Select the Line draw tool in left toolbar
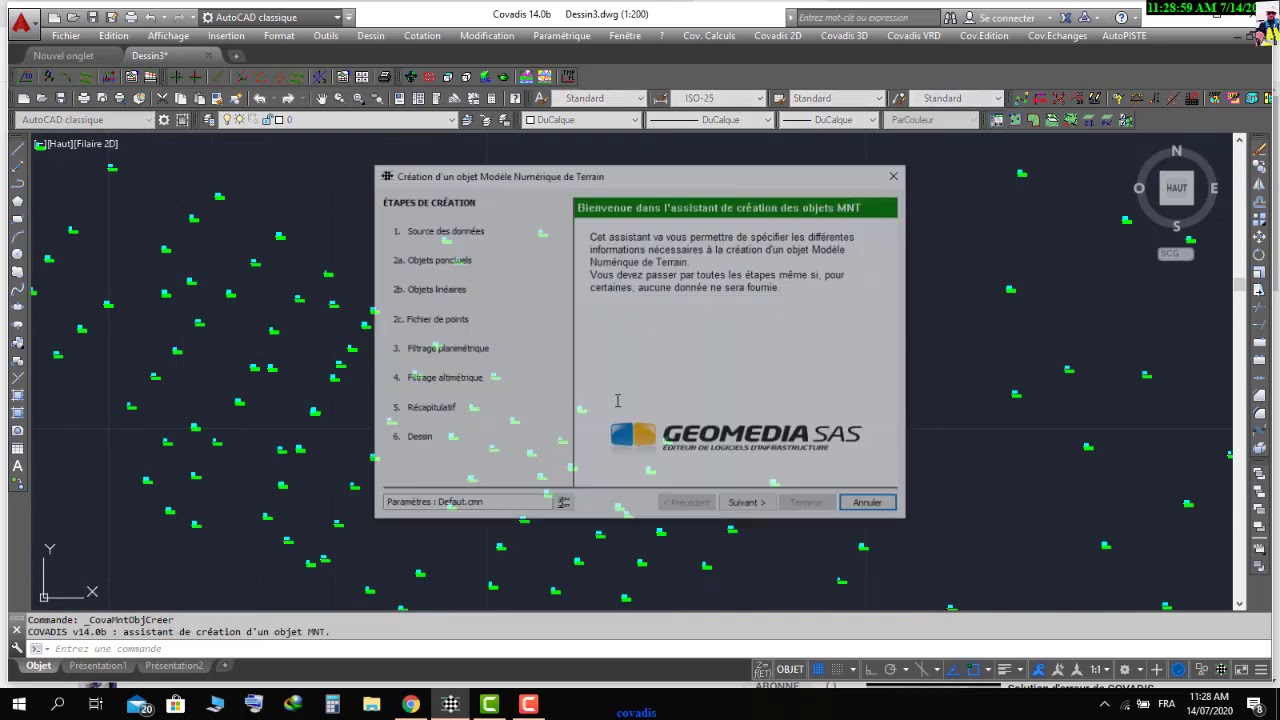1280x720 pixels. 17,149
